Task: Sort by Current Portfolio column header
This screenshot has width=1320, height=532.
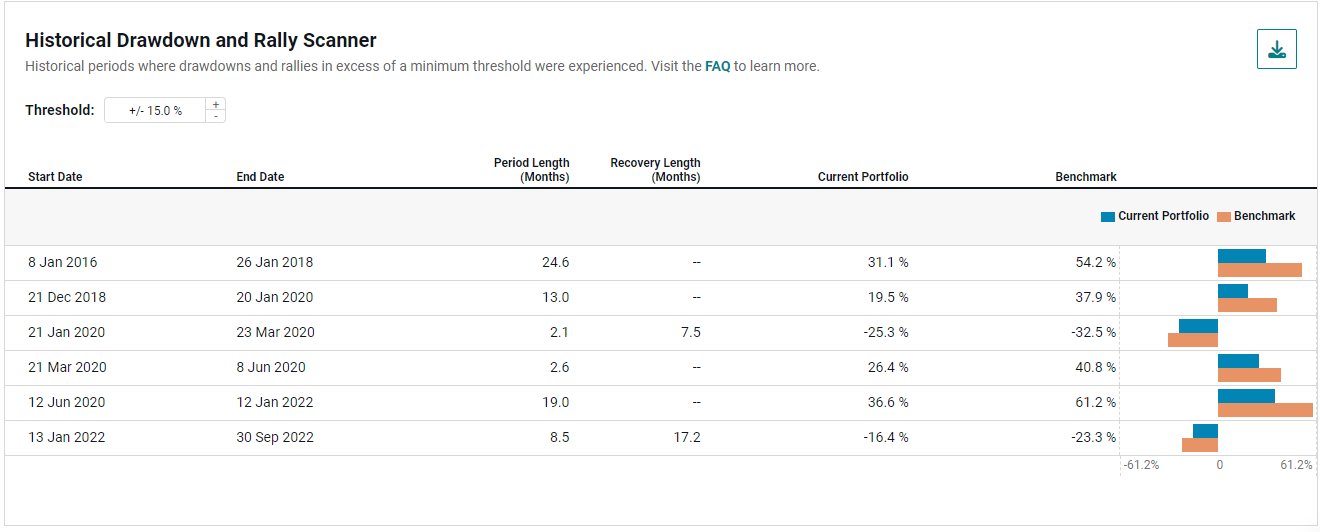Action: pyautogui.click(x=863, y=177)
